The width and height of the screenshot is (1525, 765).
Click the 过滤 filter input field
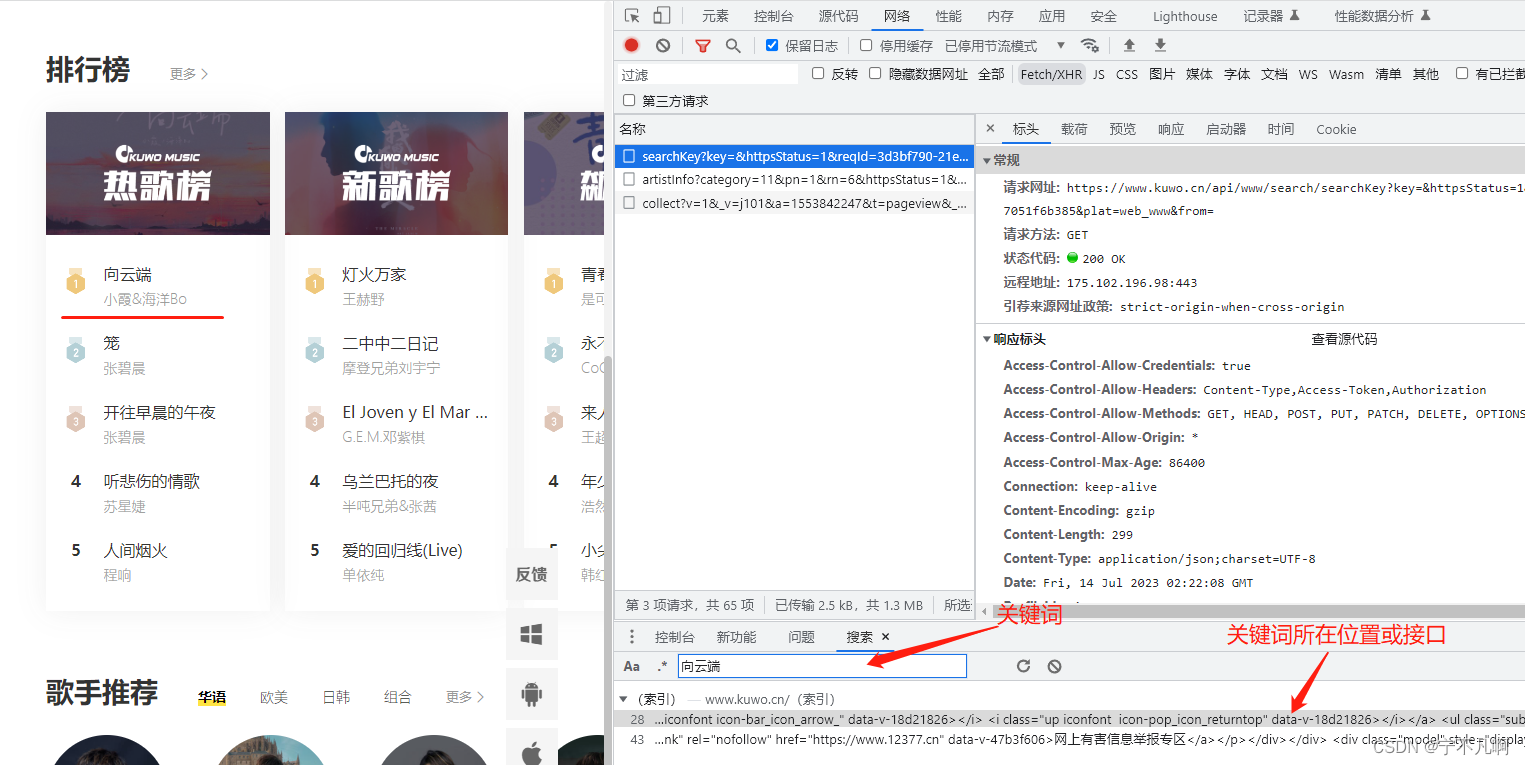point(707,74)
